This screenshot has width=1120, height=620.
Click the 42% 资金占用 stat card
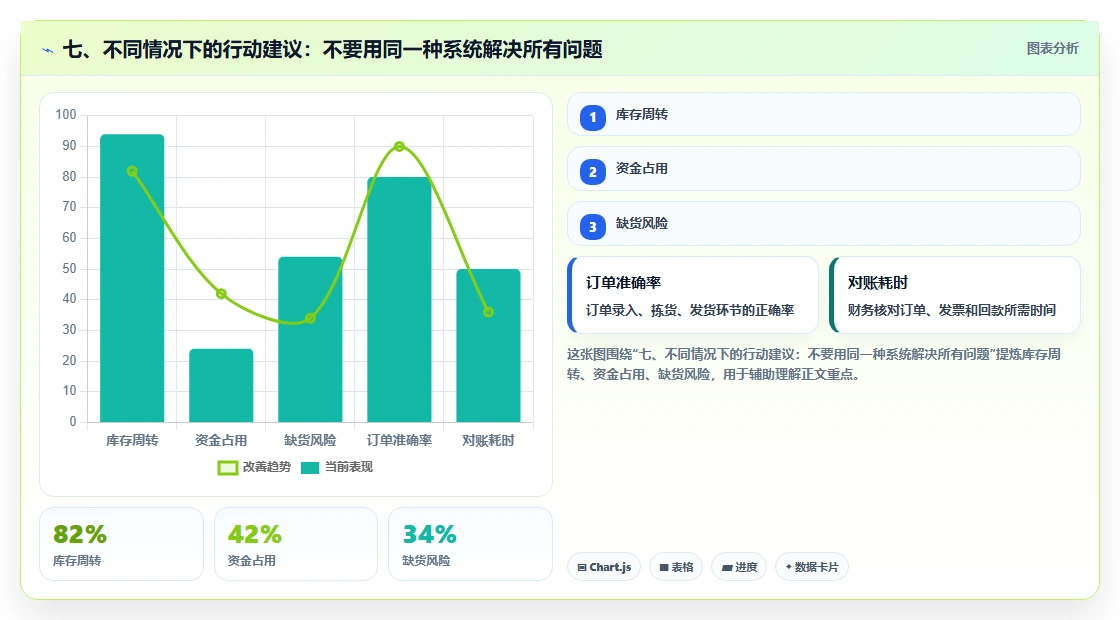[x=296, y=544]
